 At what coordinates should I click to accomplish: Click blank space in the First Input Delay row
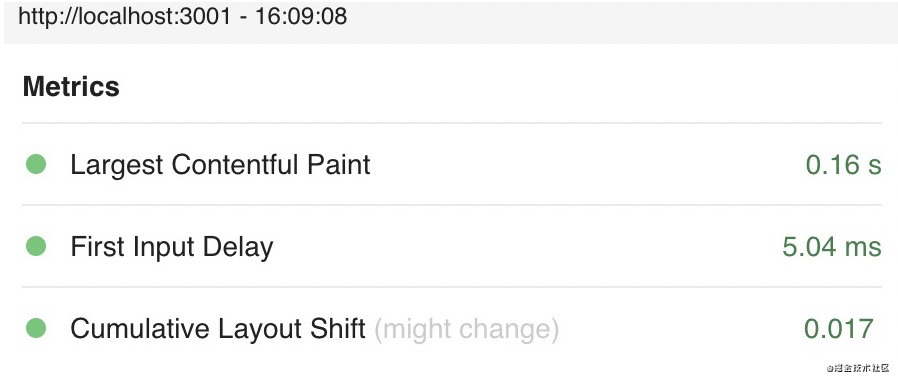tap(527, 247)
